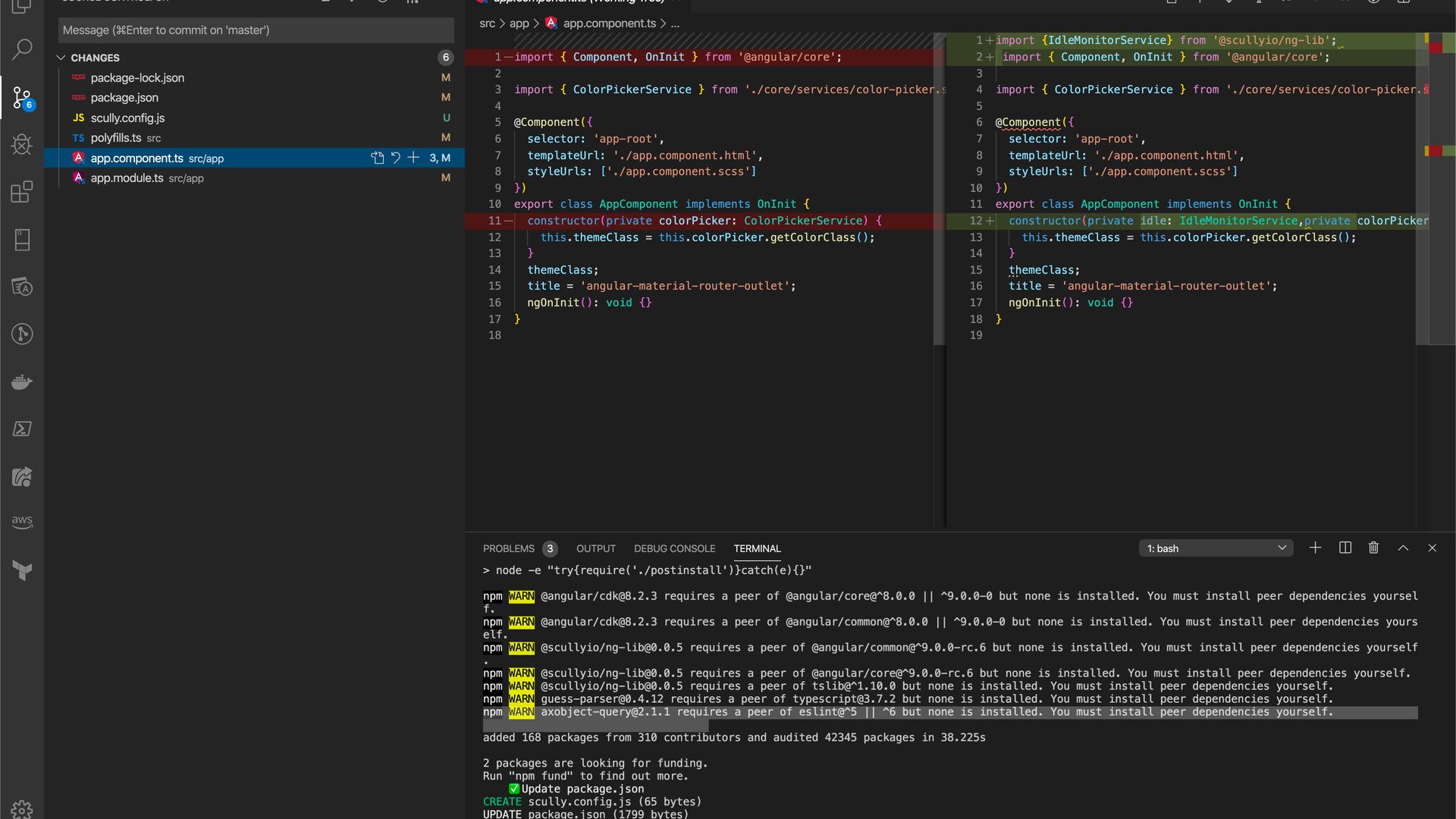
Task: Click the commit message input field
Action: coord(256,30)
